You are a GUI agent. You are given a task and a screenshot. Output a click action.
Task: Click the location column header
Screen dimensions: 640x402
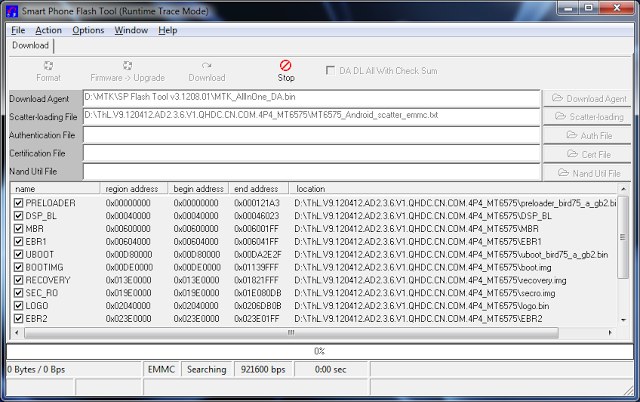pos(453,189)
